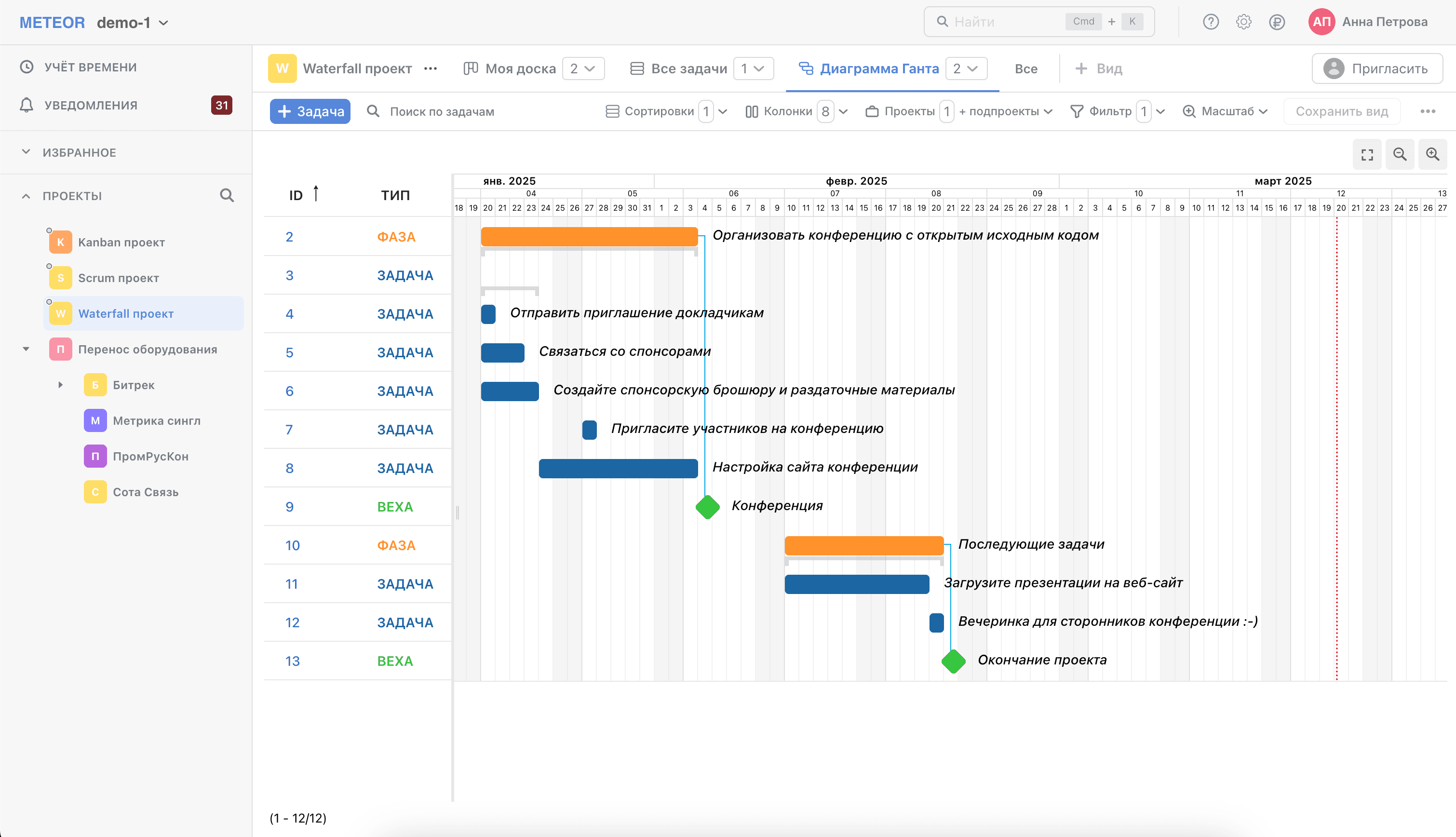Select Waterfall проект in sidebar

(x=144, y=313)
